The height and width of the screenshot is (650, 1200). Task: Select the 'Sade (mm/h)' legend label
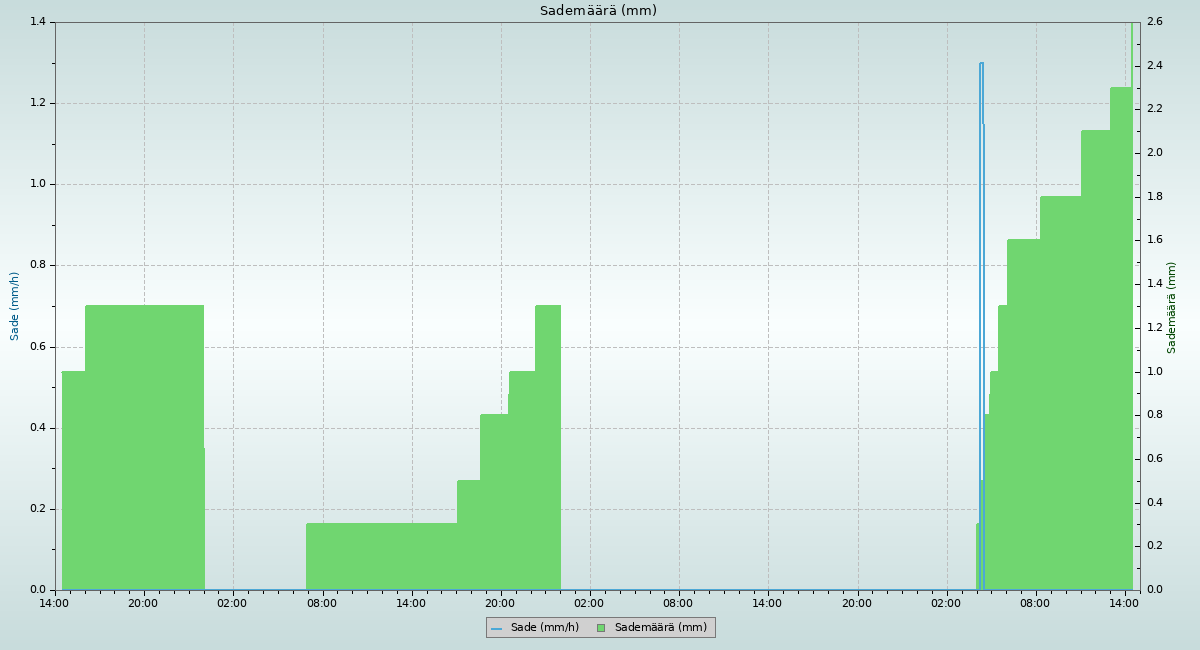point(544,628)
